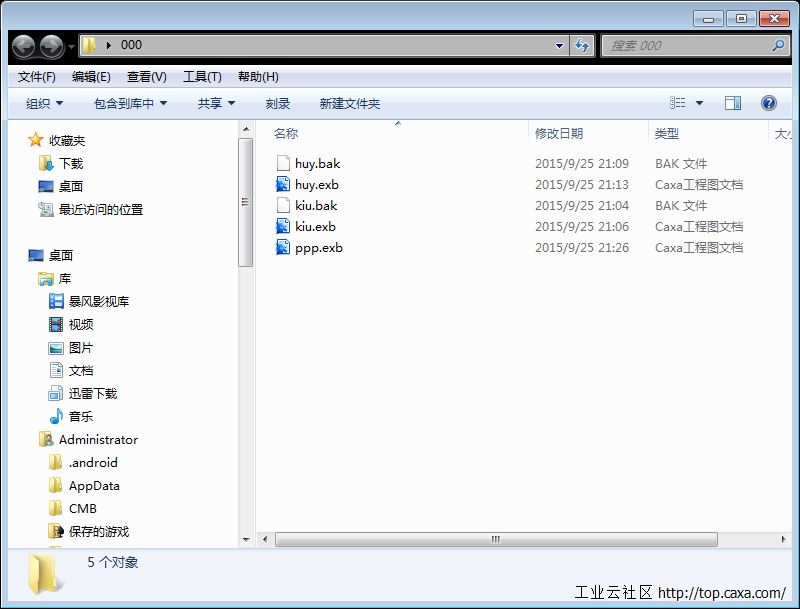800x609 pixels.
Task: Open the 保存的游戏 folder
Action: [99, 531]
